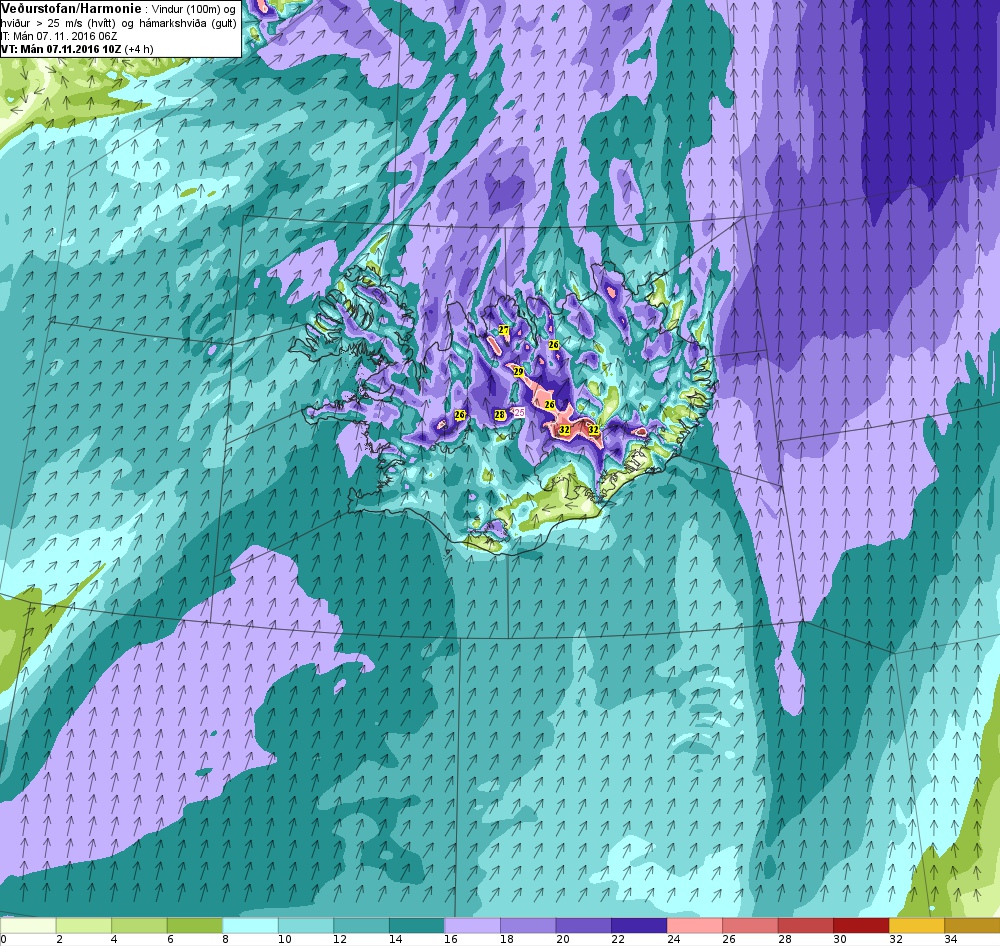Click the 30–32 m/s dark red legend swatch

pyautogui.click(x=860, y=925)
